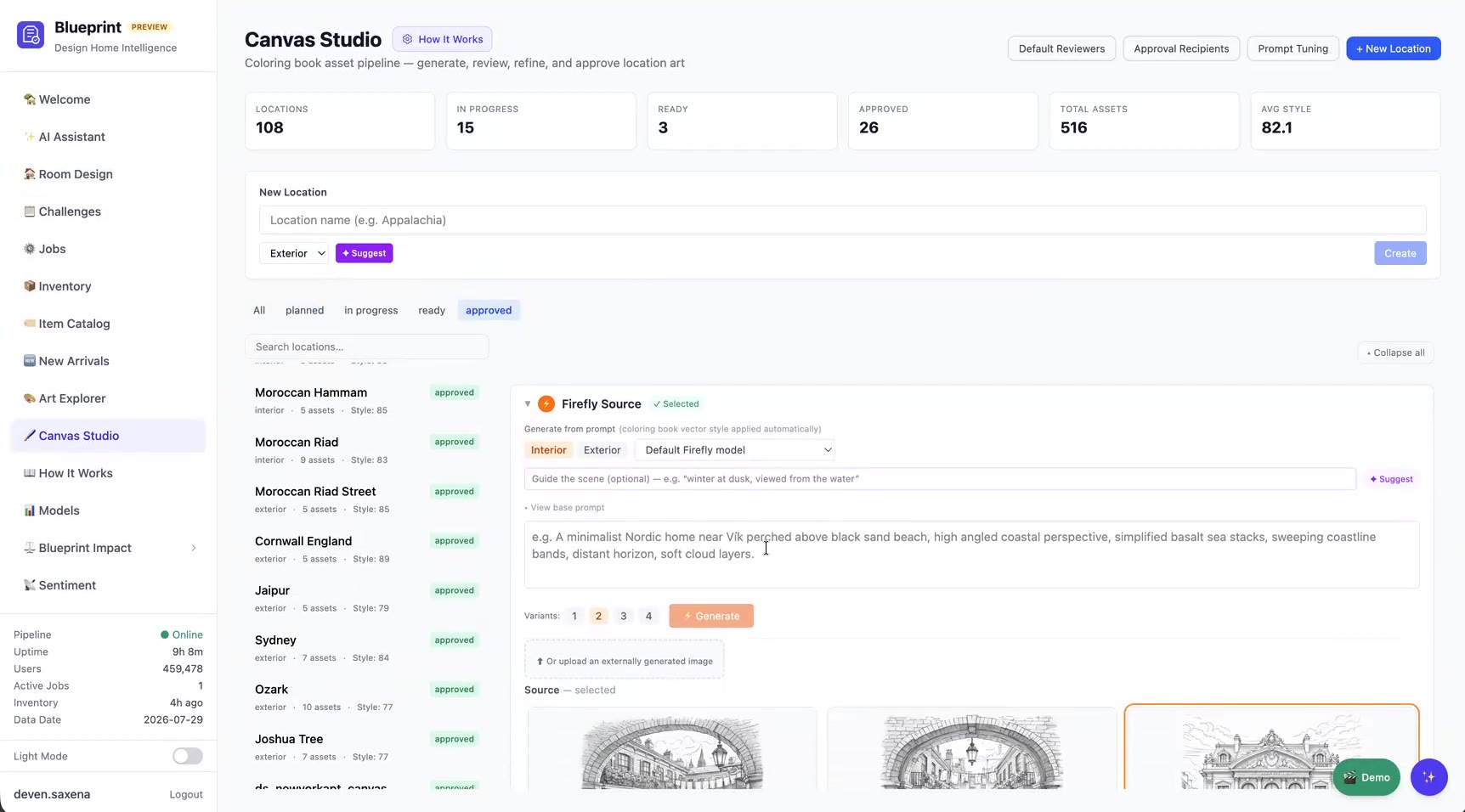
Task: Click the How It Works book icon in sidebar
Action: [30, 473]
